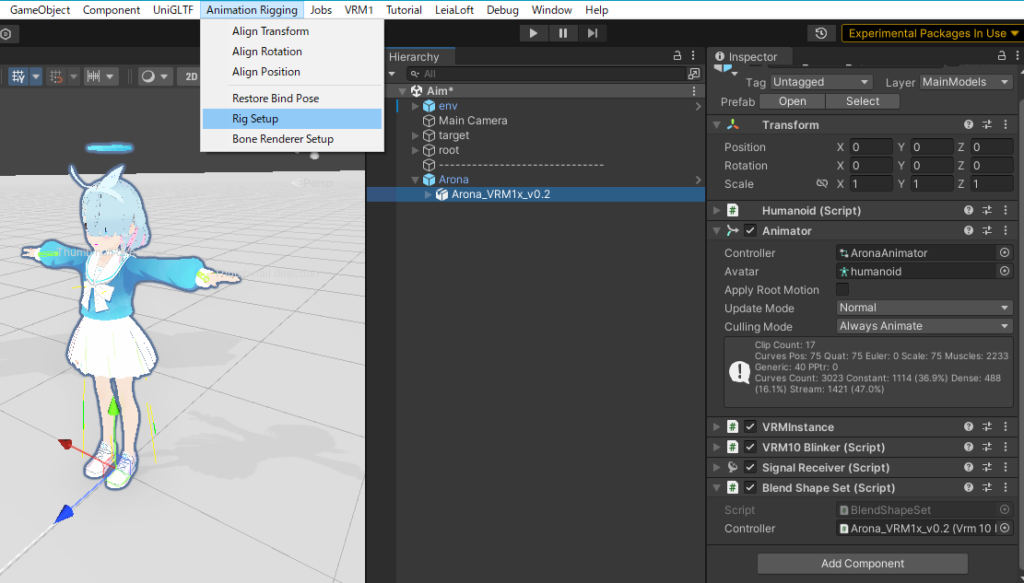The width and height of the screenshot is (1024, 583).
Task: Open Animator component preset settings icon
Action: (987, 231)
